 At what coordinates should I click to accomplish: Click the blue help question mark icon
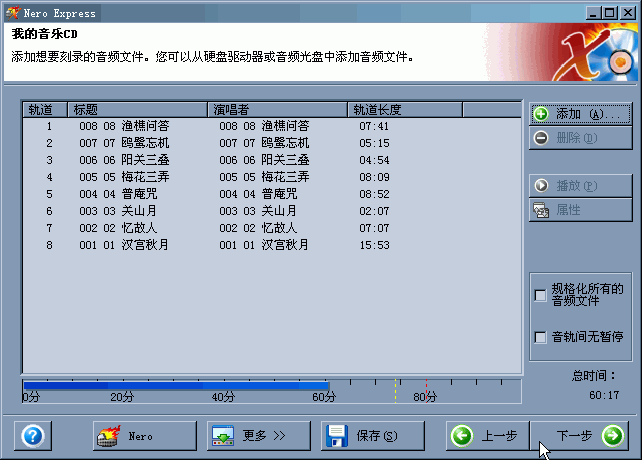point(32,436)
